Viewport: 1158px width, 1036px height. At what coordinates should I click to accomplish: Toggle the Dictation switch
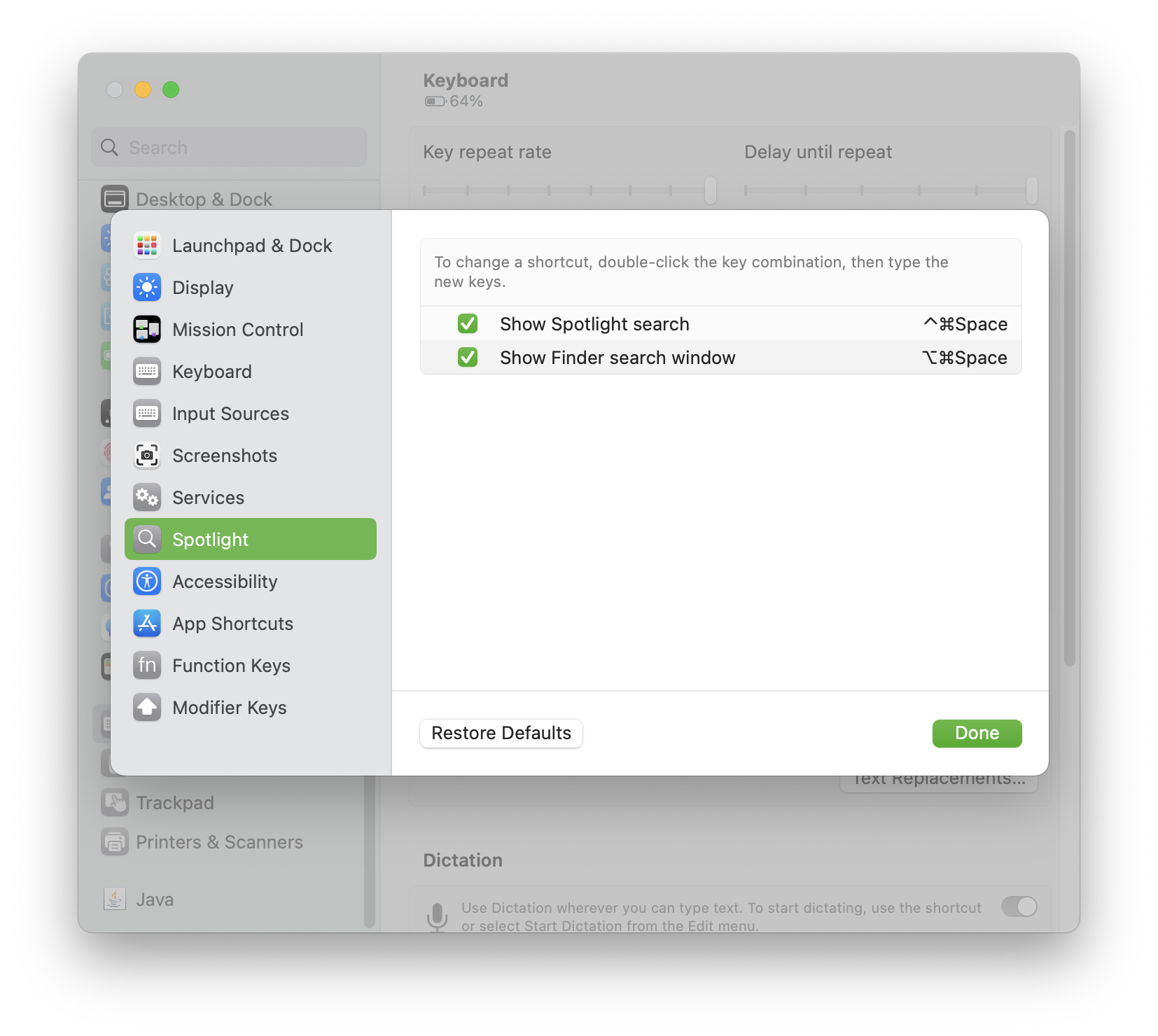click(x=1019, y=906)
